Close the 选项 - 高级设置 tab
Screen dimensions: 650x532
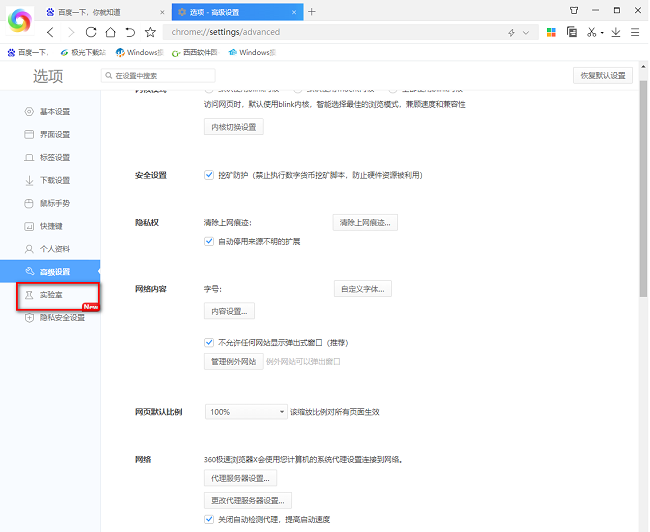(294, 12)
